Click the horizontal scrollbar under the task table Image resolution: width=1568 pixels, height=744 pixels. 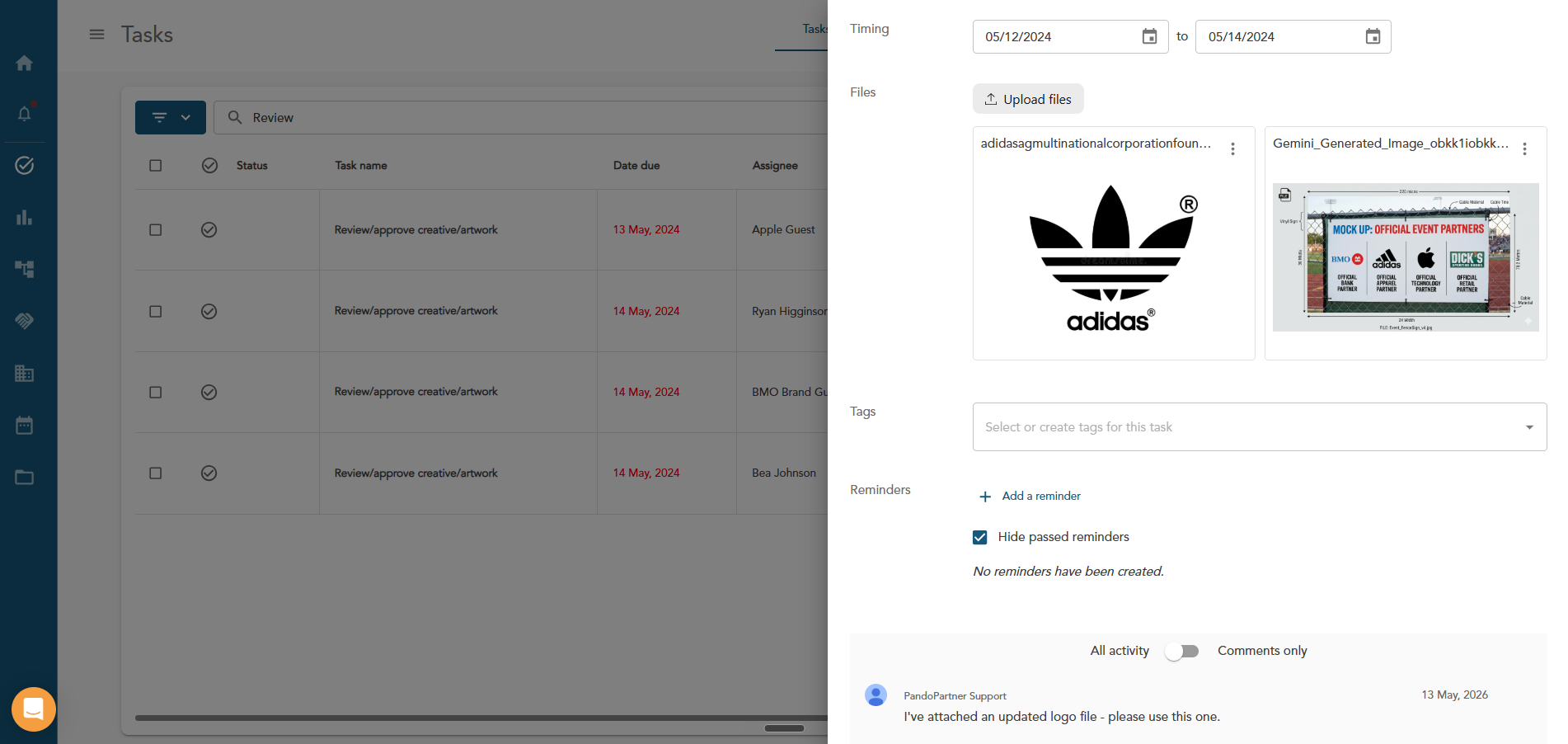pyautogui.click(x=481, y=718)
